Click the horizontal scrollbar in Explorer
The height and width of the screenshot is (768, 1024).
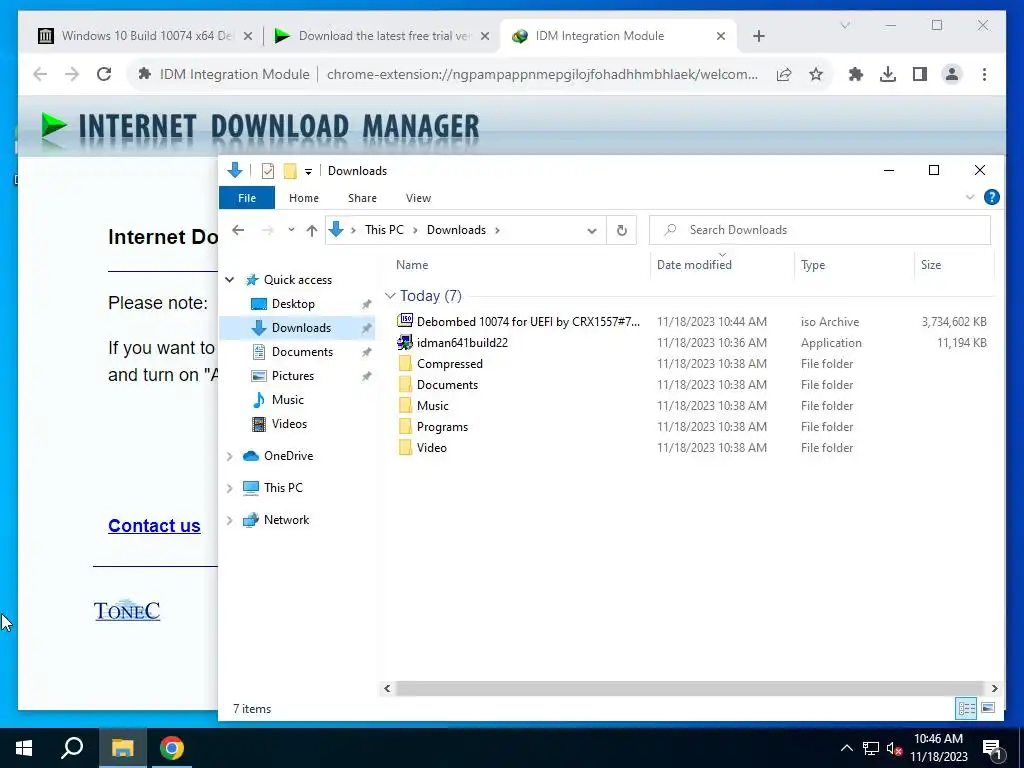690,688
